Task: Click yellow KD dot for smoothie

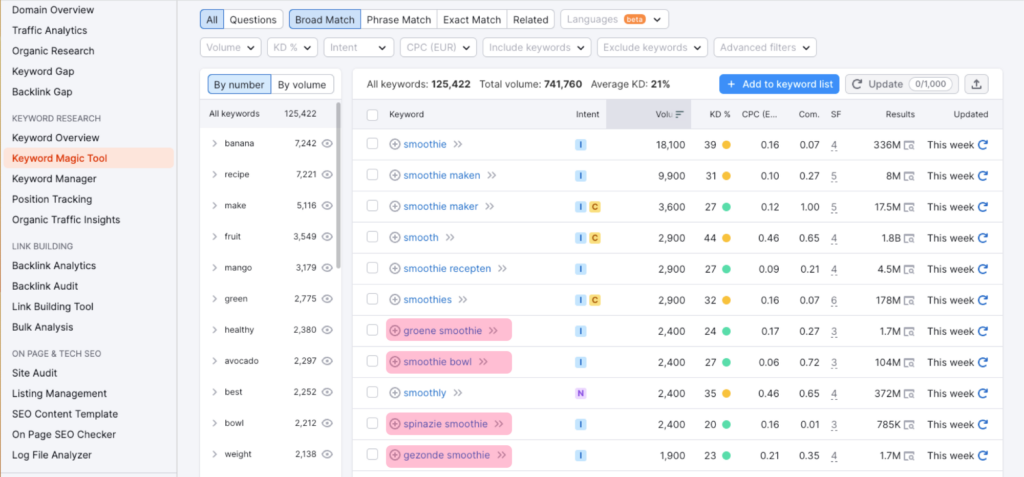Action: coord(726,145)
